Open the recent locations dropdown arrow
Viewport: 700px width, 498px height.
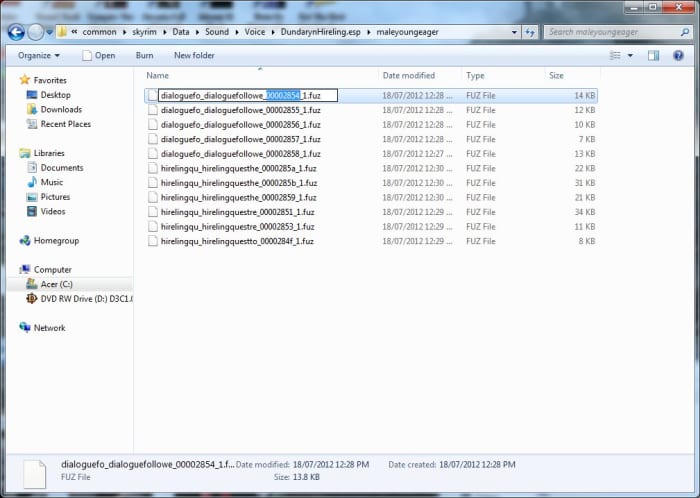click(49, 32)
